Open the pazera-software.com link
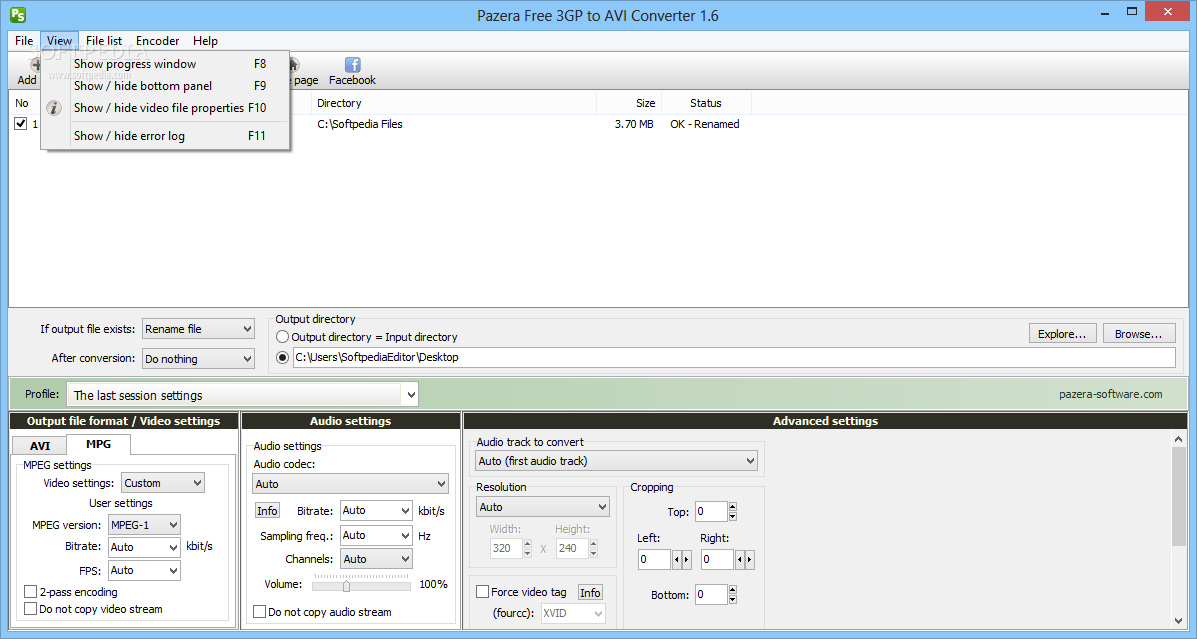The height and width of the screenshot is (639, 1197). click(1110, 395)
